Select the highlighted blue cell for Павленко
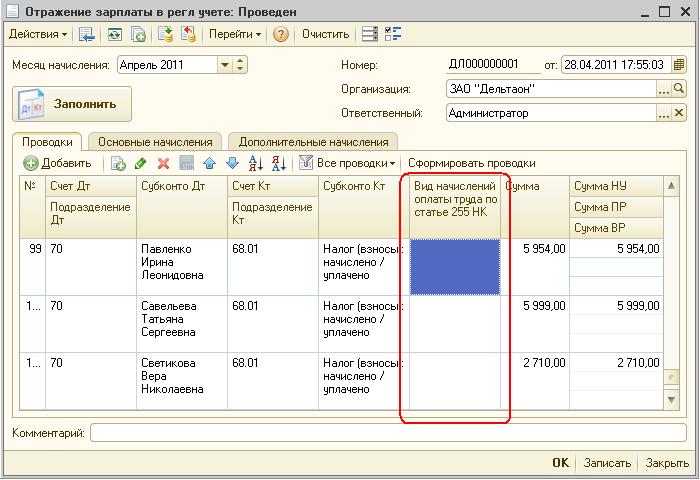 455,267
